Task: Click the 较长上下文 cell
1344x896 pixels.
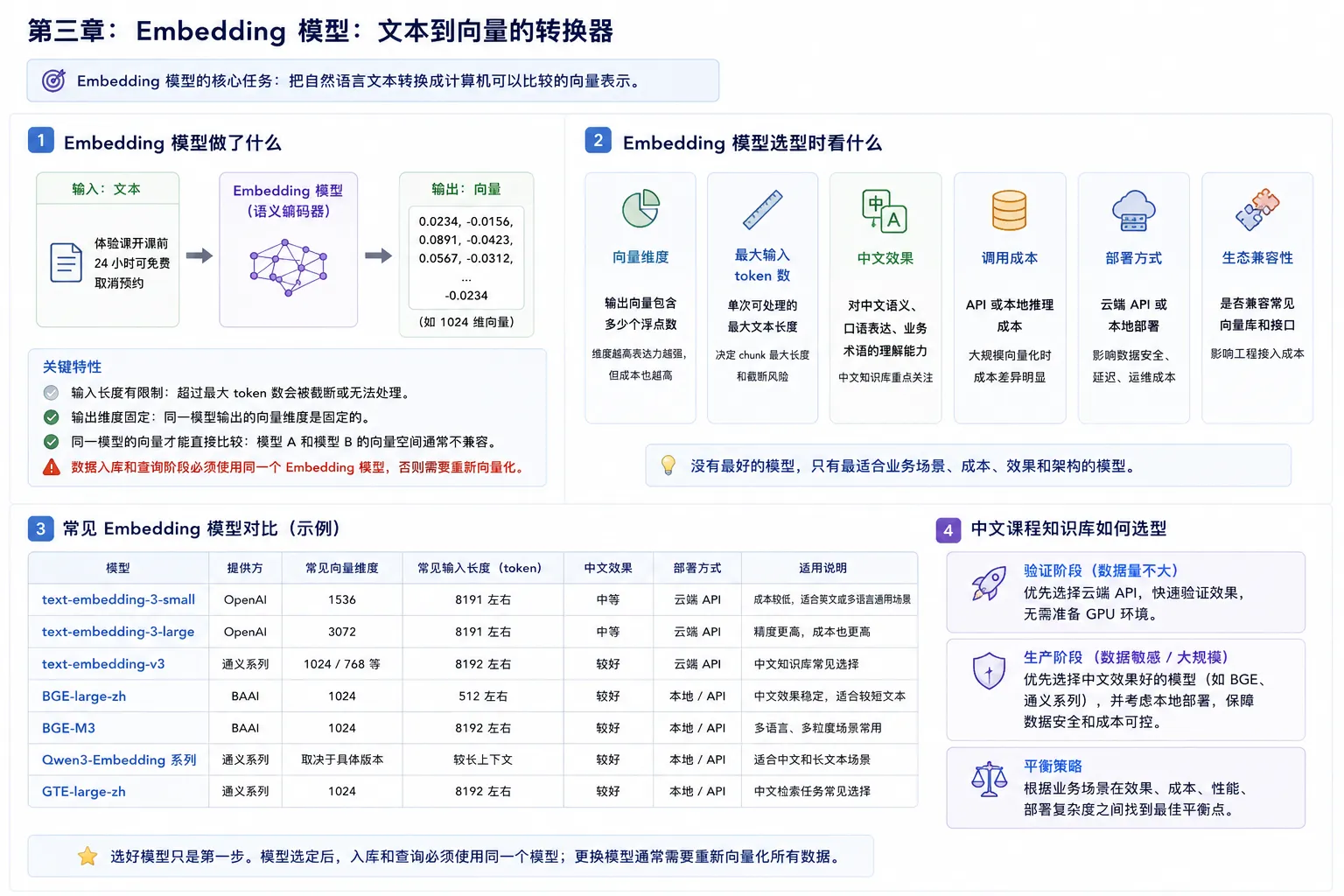Action: [483, 759]
